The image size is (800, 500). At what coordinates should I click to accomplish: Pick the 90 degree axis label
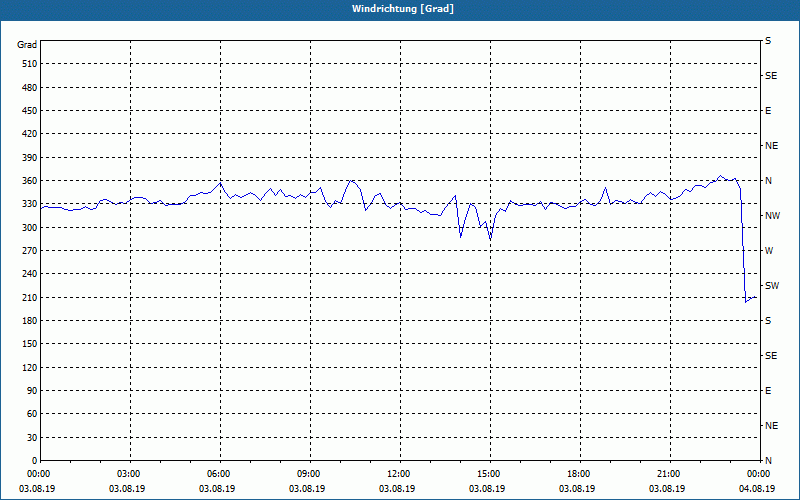click(32, 390)
